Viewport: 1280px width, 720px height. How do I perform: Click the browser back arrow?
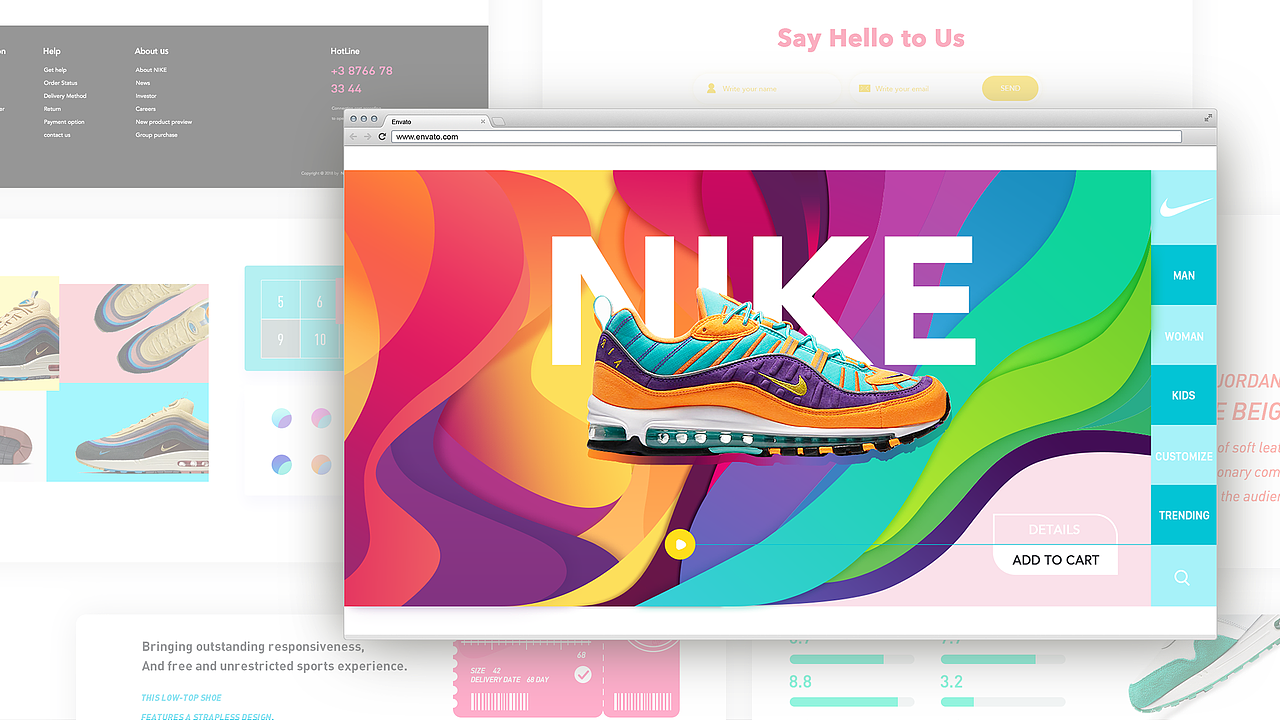tap(353, 136)
